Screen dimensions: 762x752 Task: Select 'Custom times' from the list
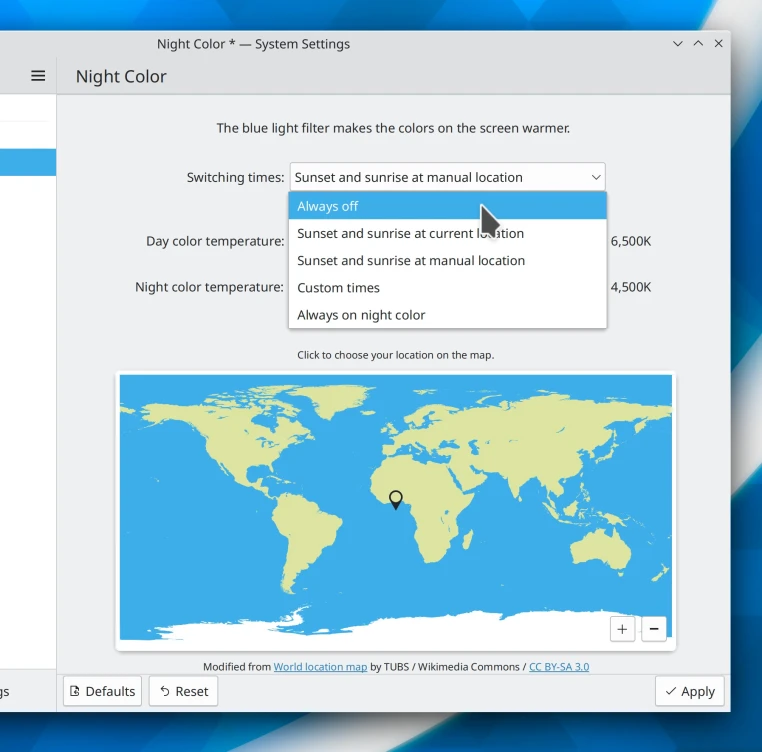[339, 288]
